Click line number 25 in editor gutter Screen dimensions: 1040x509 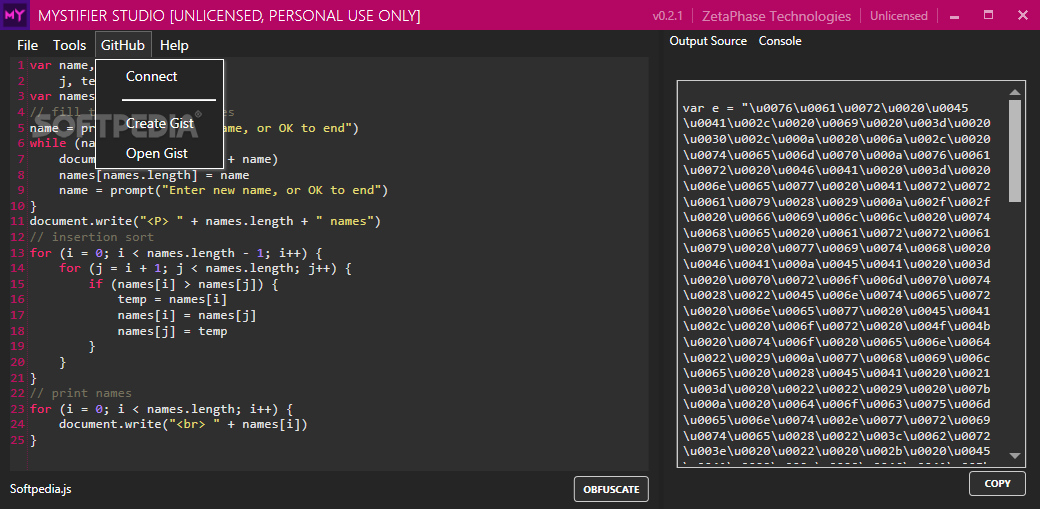coord(18,439)
